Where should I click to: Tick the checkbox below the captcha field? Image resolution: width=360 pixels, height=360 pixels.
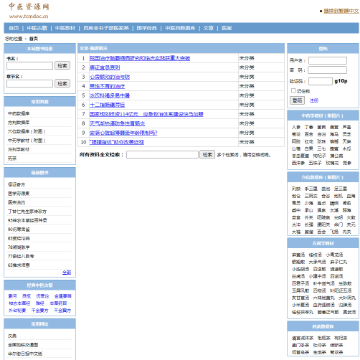[293, 91]
